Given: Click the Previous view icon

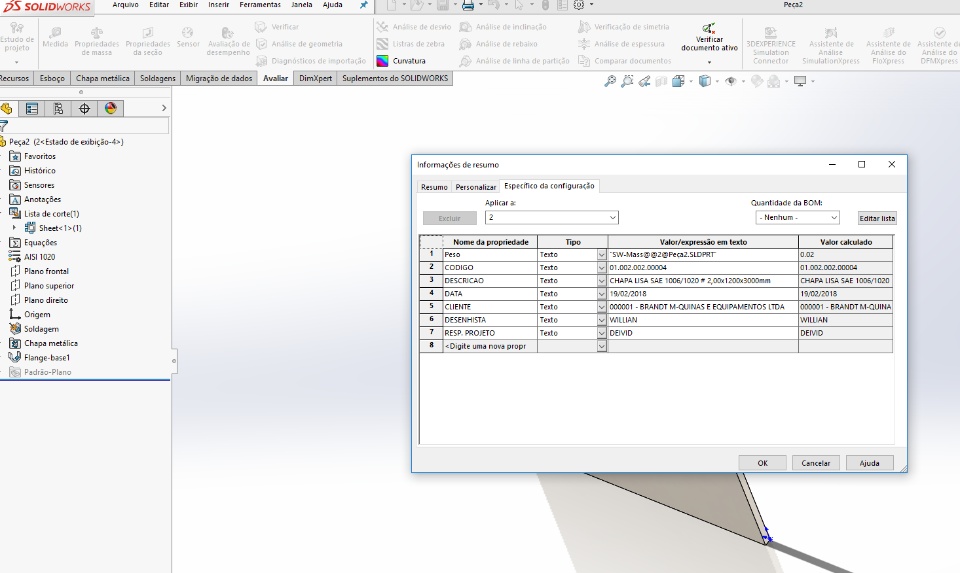Looking at the screenshot, I should coord(644,81).
